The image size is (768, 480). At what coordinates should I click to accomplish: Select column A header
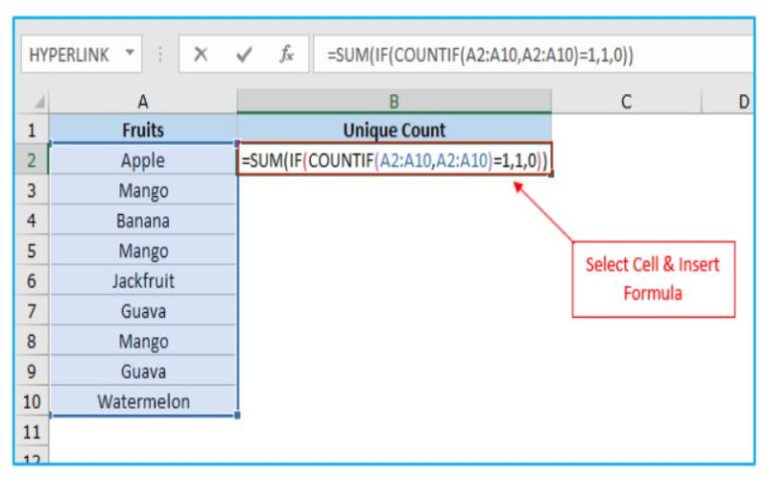point(143,102)
